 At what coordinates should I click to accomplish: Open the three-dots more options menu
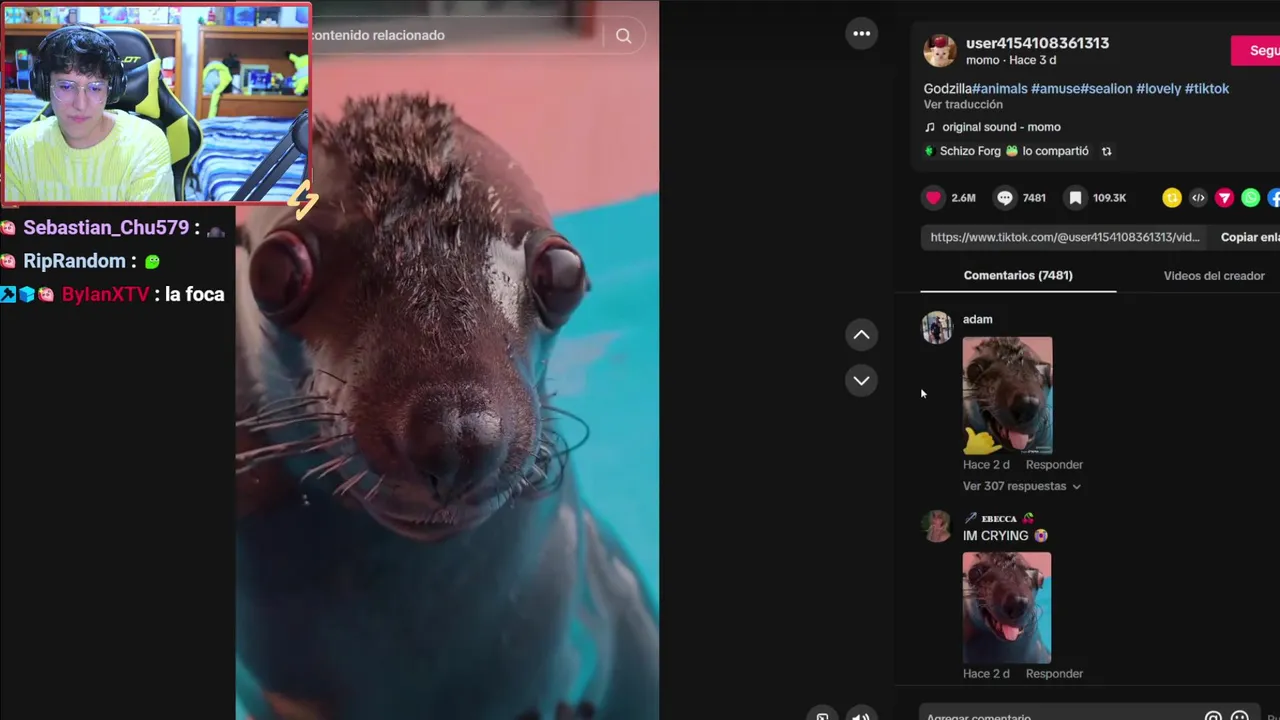click(861, 34)
